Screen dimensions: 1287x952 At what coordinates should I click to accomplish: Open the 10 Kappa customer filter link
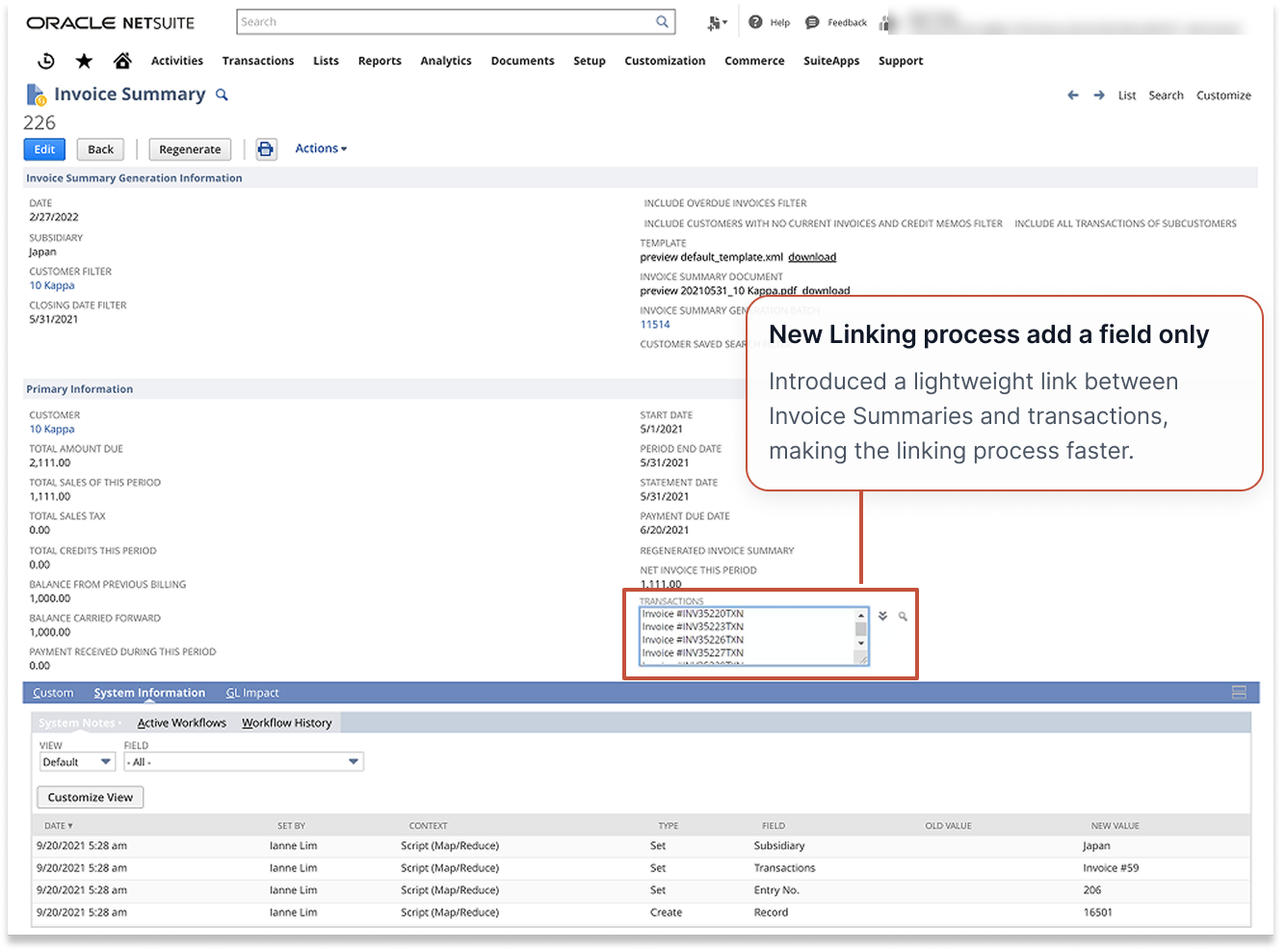pyautogui.click(x=52, y=285)
